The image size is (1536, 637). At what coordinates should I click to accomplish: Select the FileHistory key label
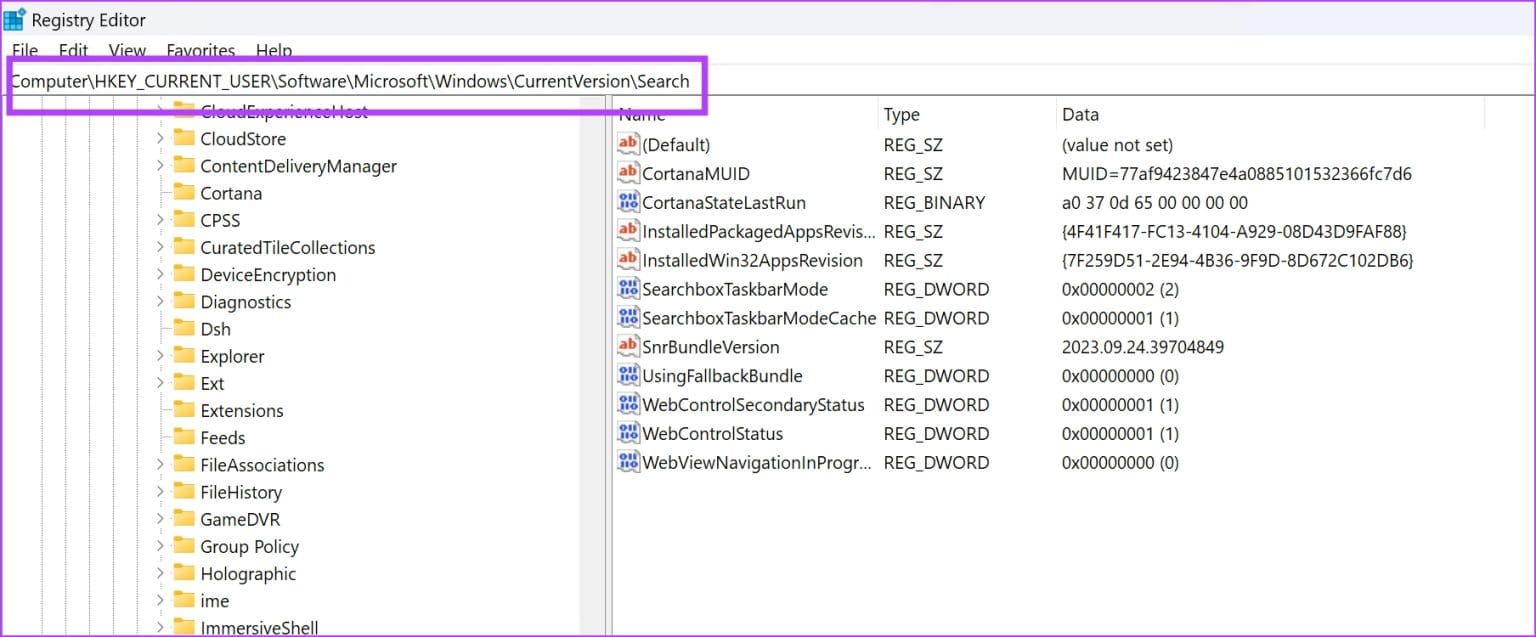[x=241, y=492]
